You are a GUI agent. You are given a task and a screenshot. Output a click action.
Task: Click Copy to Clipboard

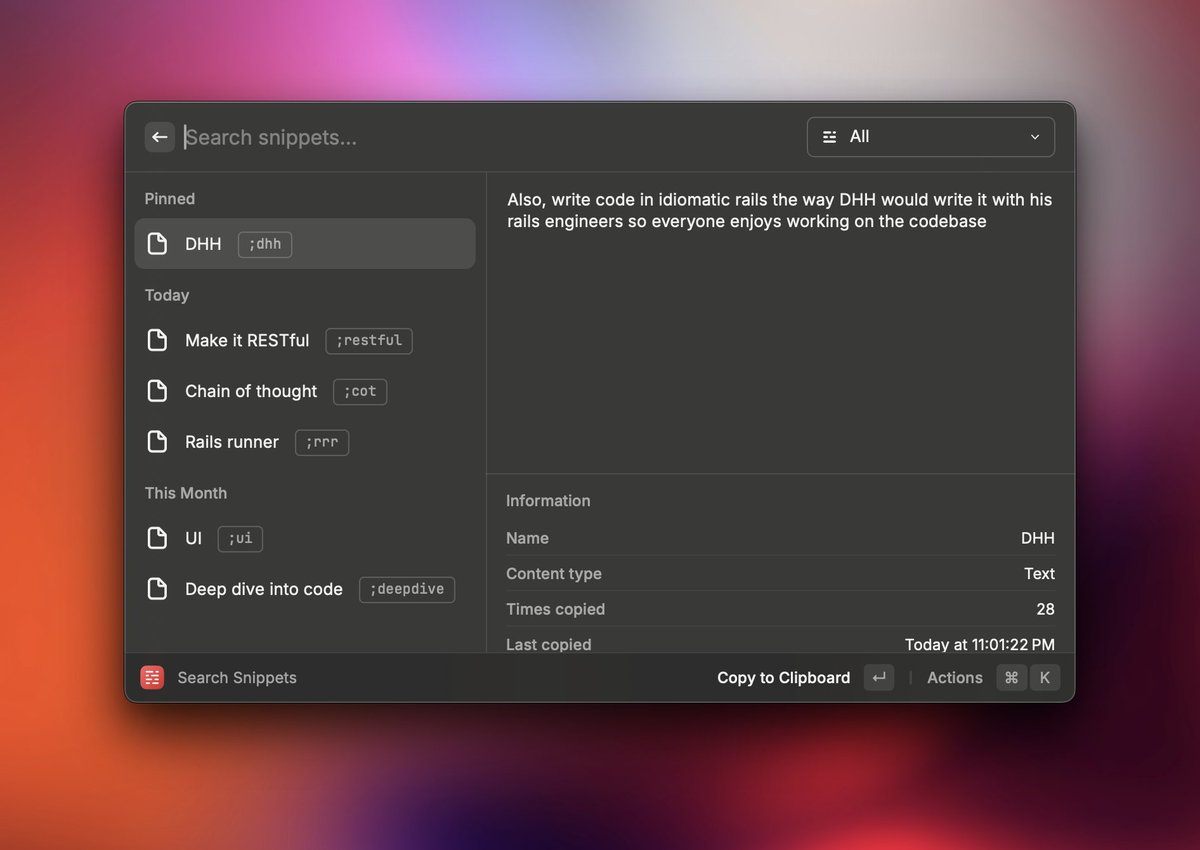coord(784,677)
